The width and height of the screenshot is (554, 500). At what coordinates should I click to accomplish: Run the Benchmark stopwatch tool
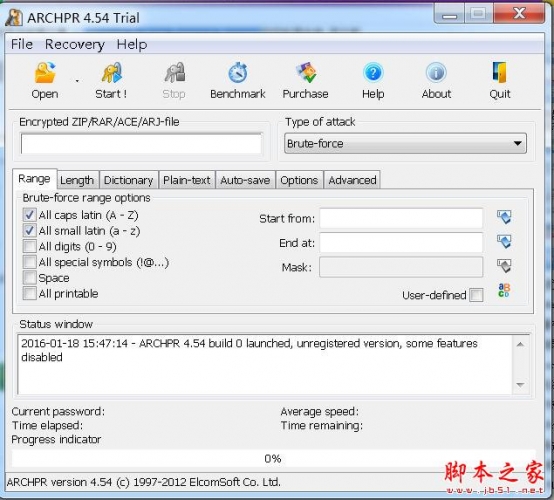(x=238, y=72)
